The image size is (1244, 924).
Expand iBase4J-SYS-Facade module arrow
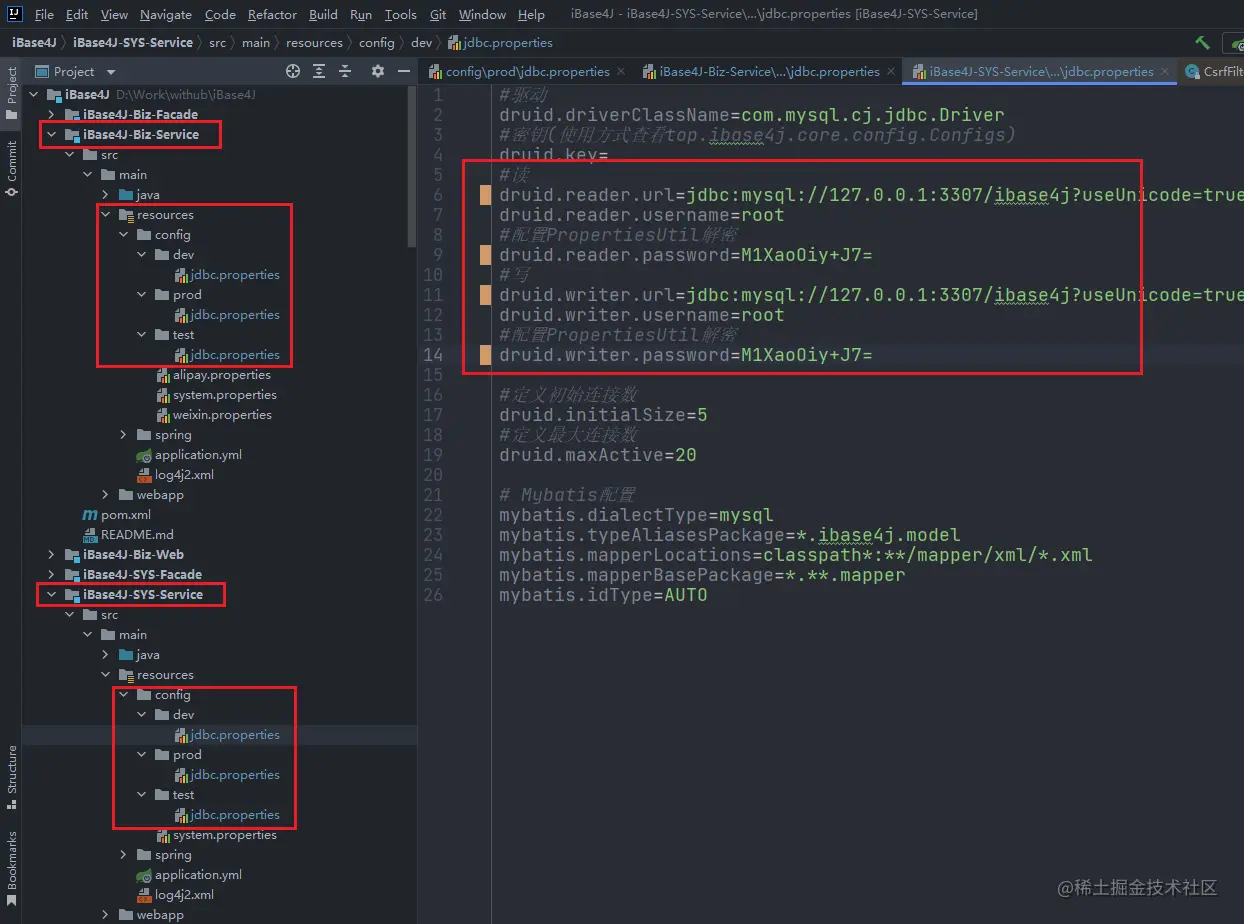point(51,575)
